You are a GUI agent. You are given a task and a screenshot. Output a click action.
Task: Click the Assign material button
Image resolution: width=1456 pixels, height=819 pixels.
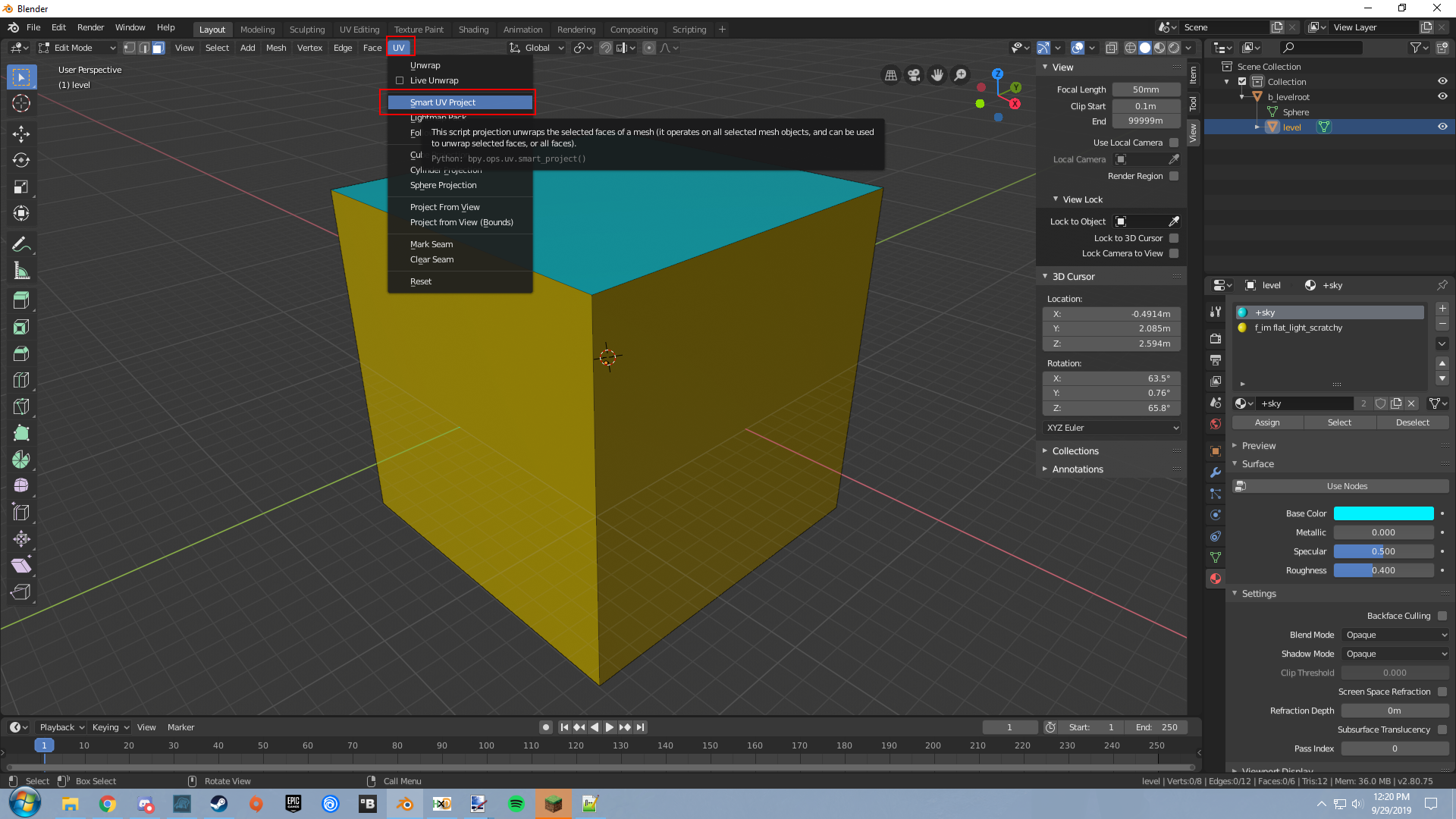point(1266,422)
